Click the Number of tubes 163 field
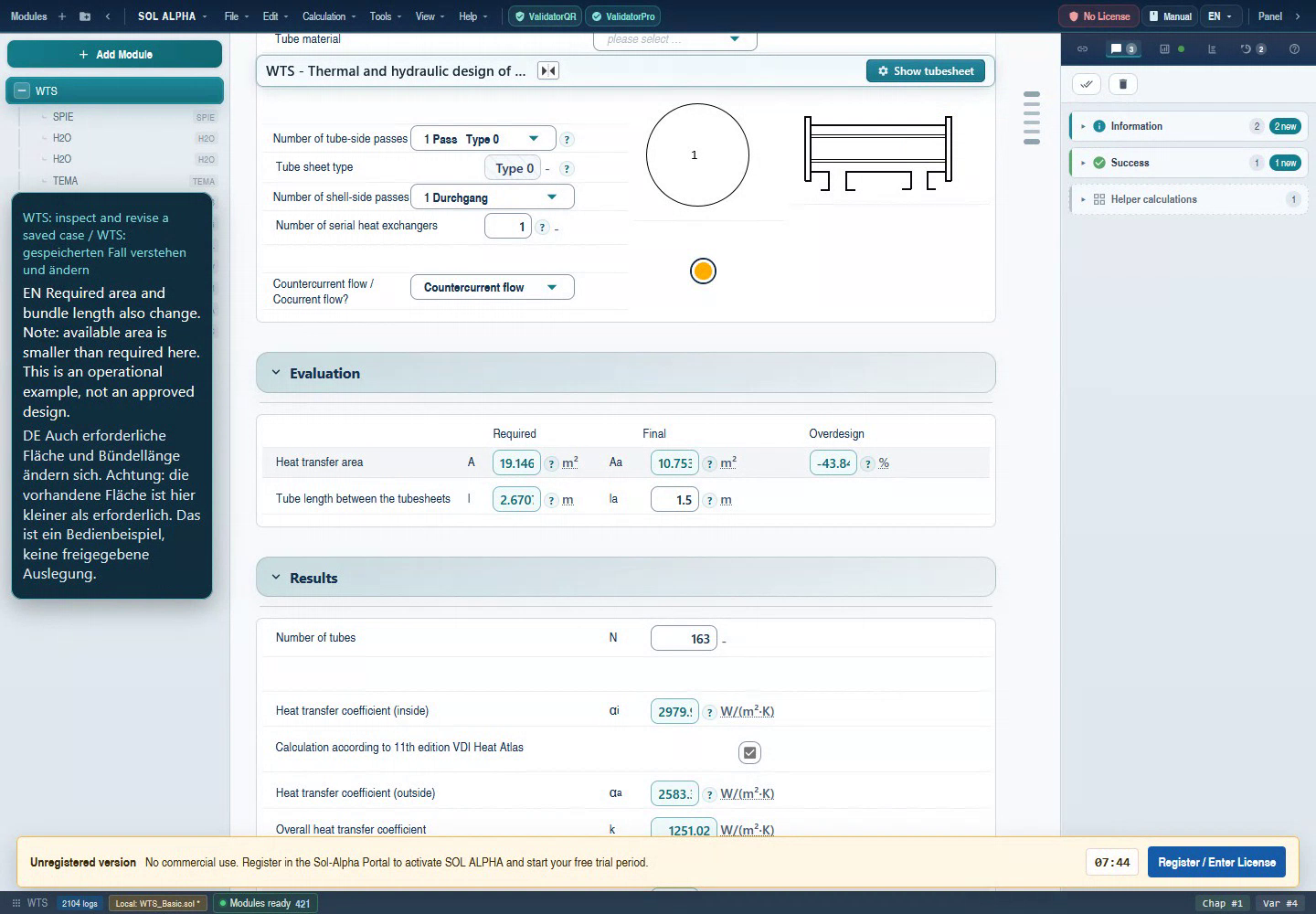The height and width of the screenshot is (914, 1316). 684,638
